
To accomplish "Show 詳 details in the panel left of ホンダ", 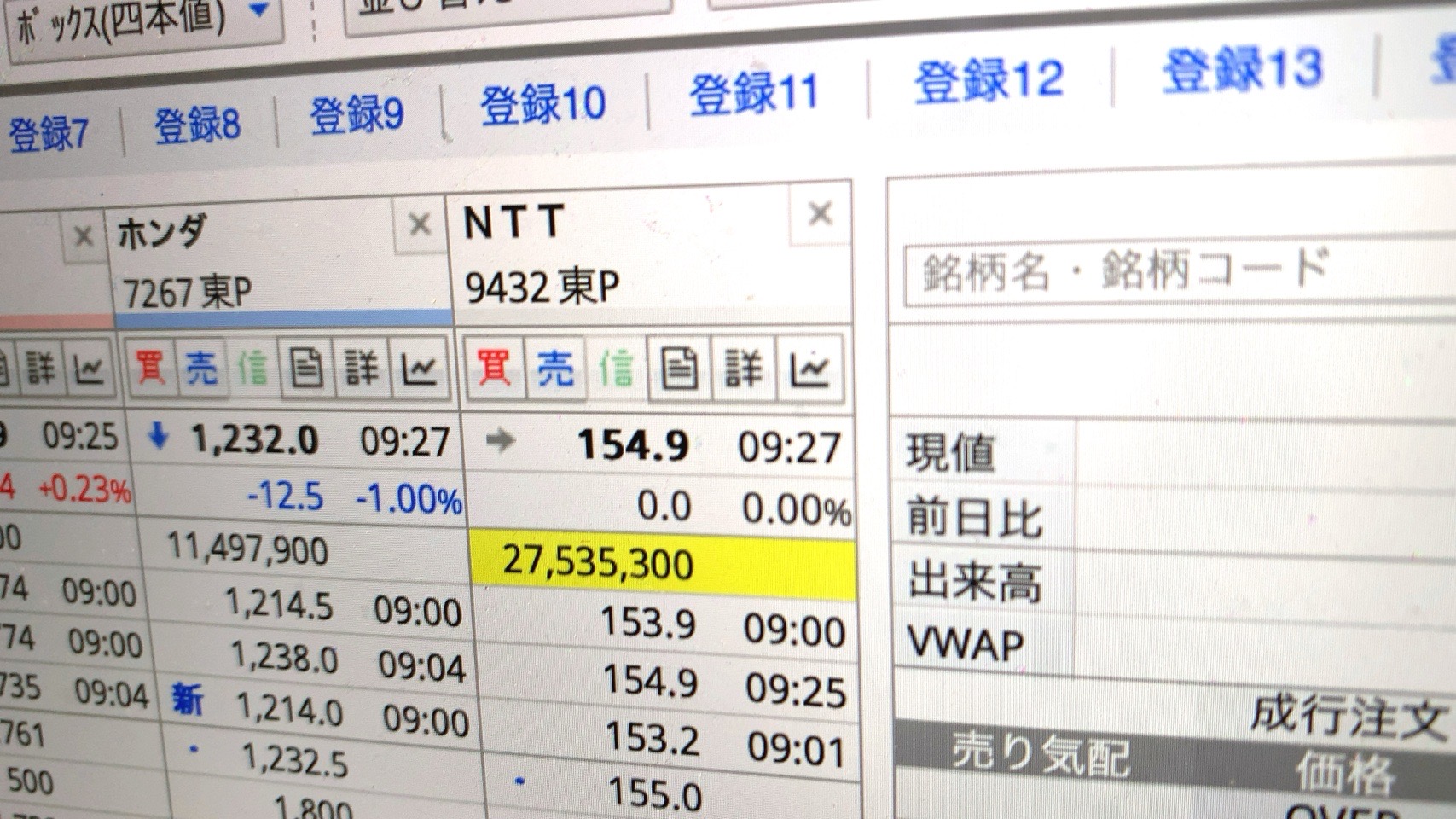I will 39,369.
